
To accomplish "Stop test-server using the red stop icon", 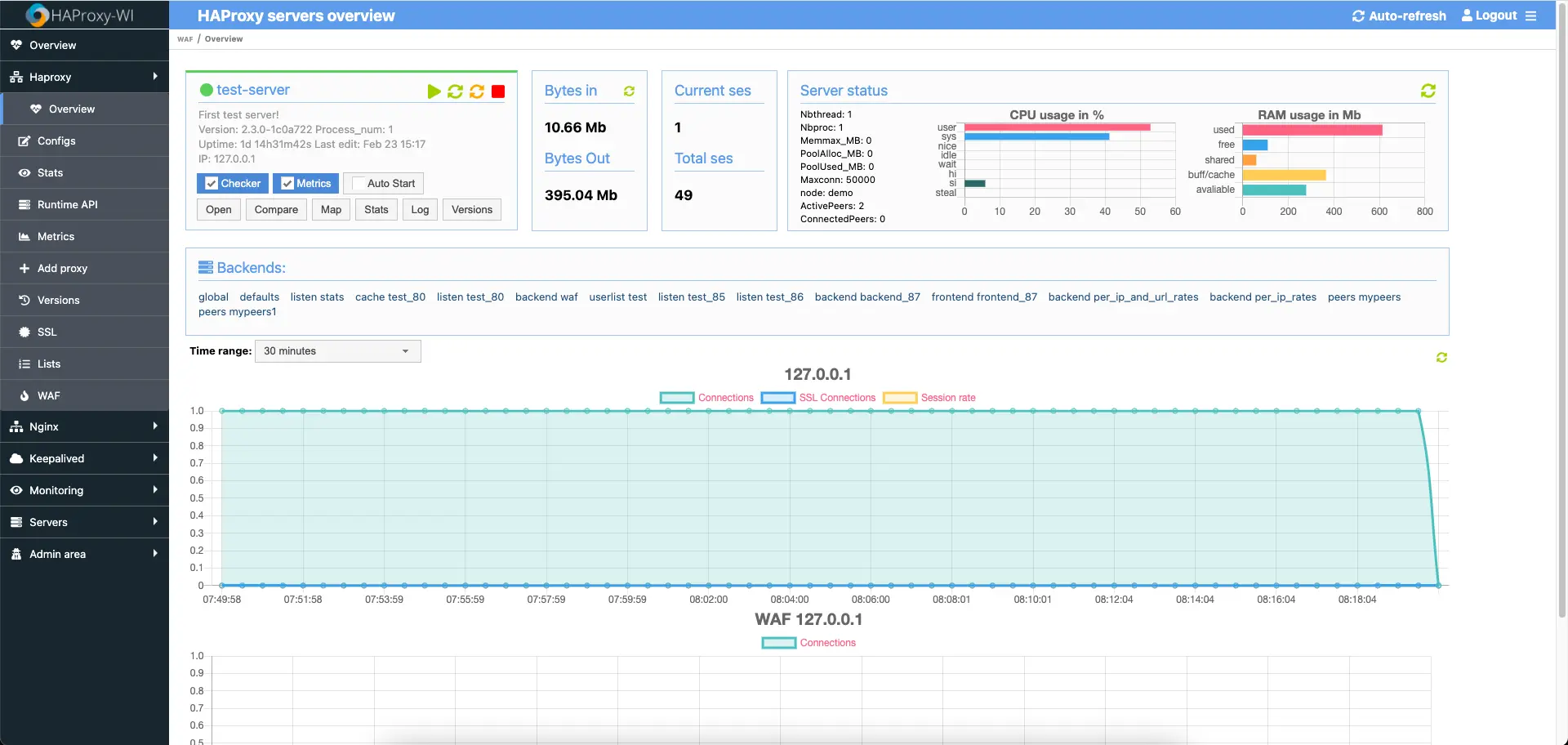I will click(498, 91).
